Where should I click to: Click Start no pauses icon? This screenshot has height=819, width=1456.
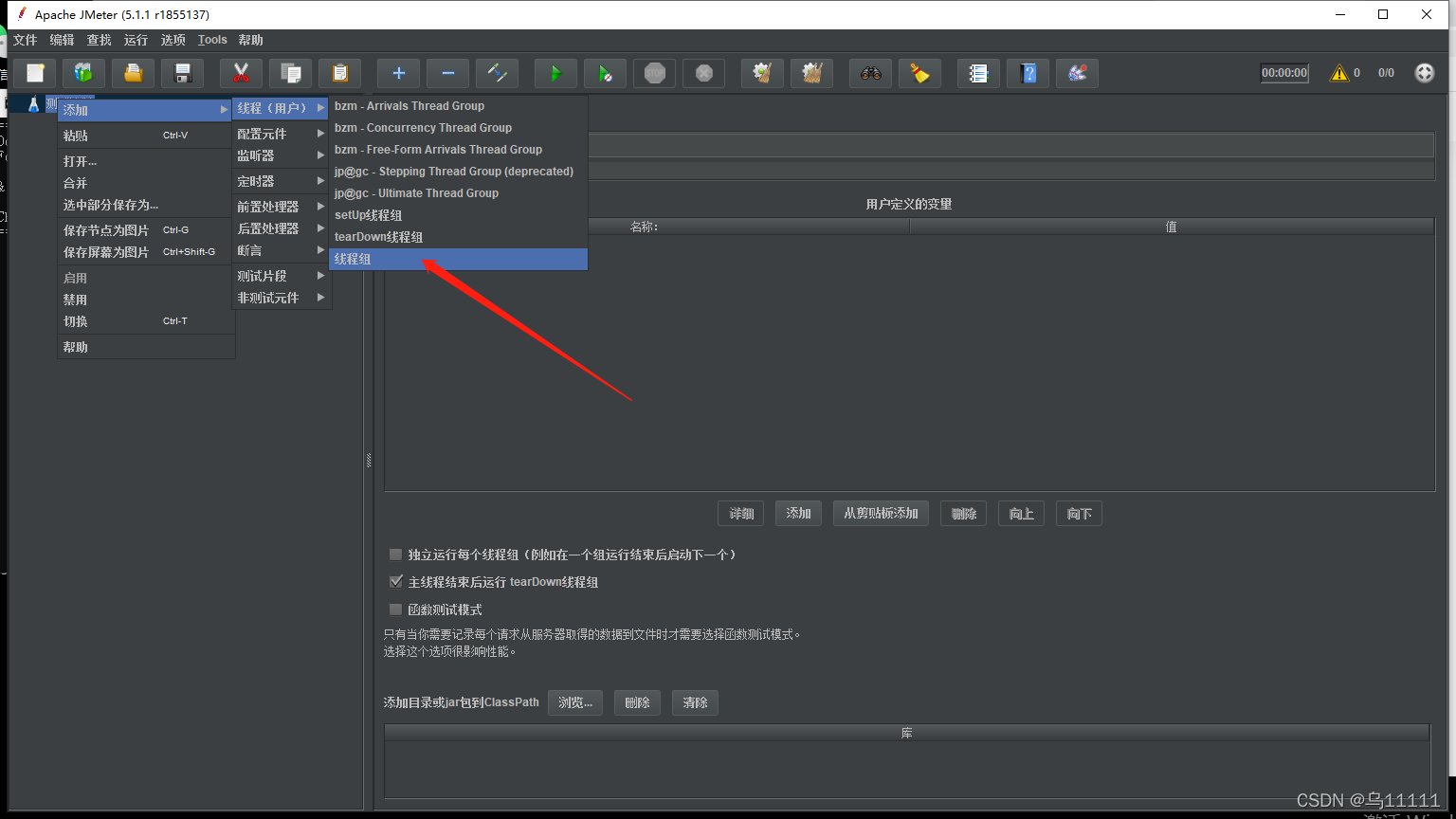[606, 73]
